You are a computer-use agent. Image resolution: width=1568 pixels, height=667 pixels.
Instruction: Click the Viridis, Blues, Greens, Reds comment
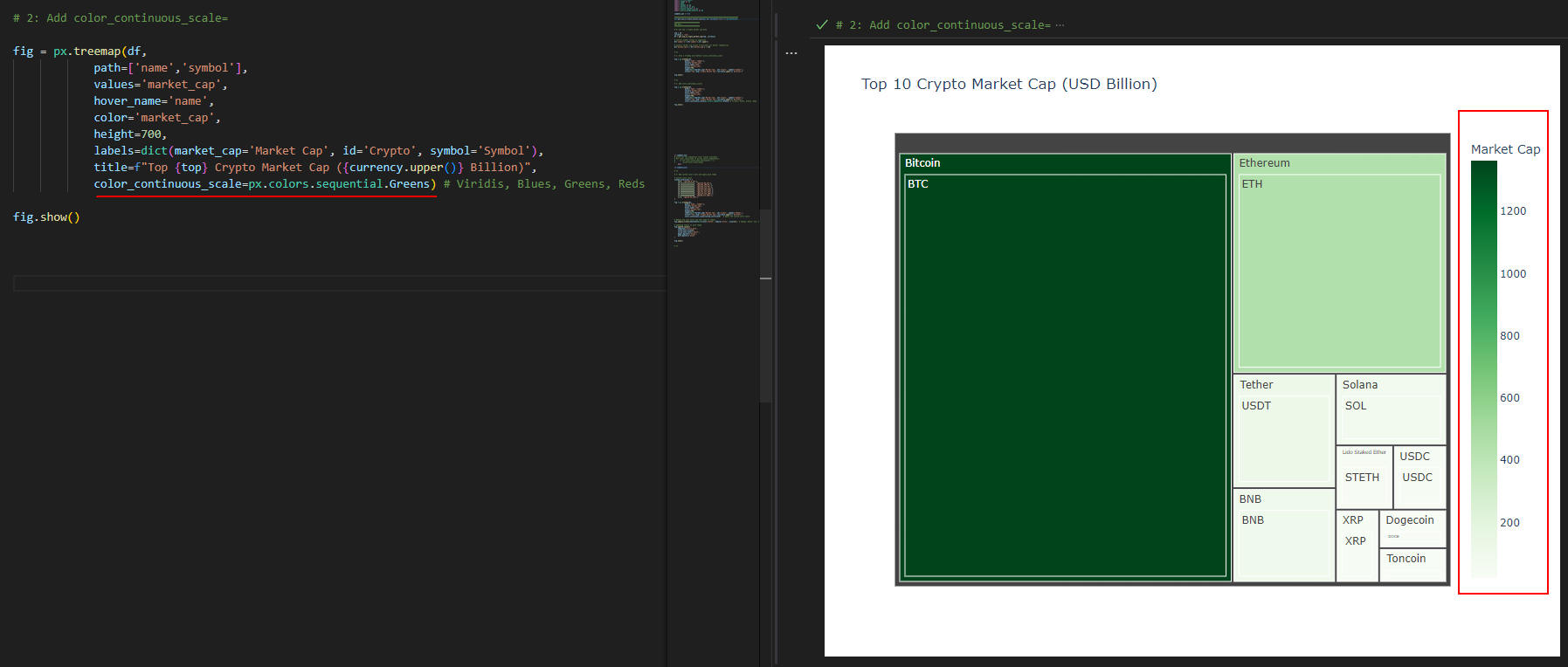[544, 184]
